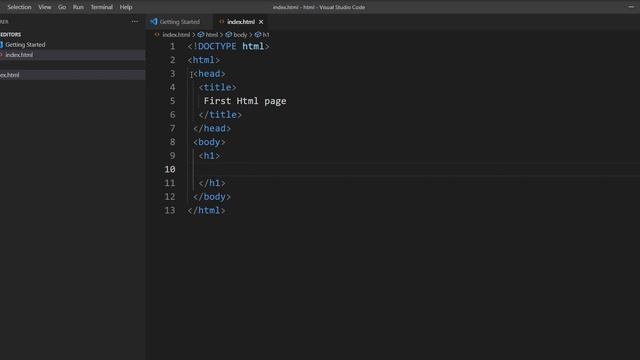
Task: Click line number 13 in gutter
Action: (170, 211)
